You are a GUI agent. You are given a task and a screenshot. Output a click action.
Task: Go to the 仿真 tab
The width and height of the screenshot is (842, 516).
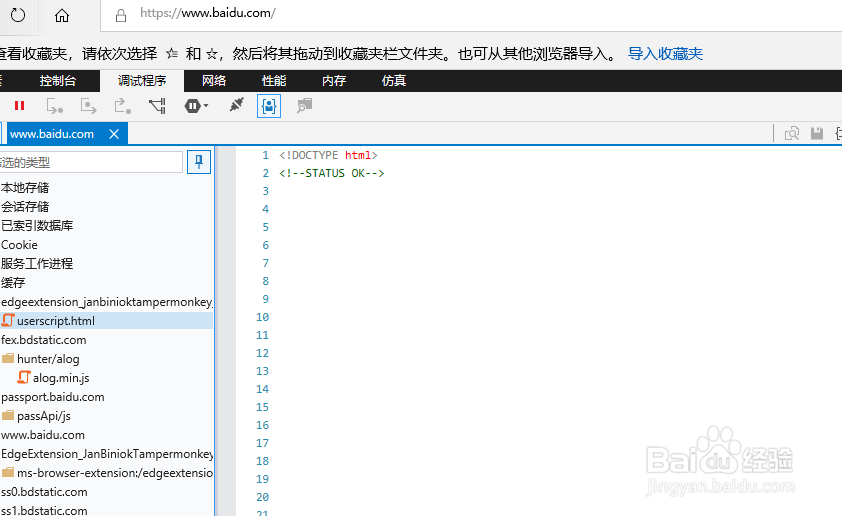(394, 81)
